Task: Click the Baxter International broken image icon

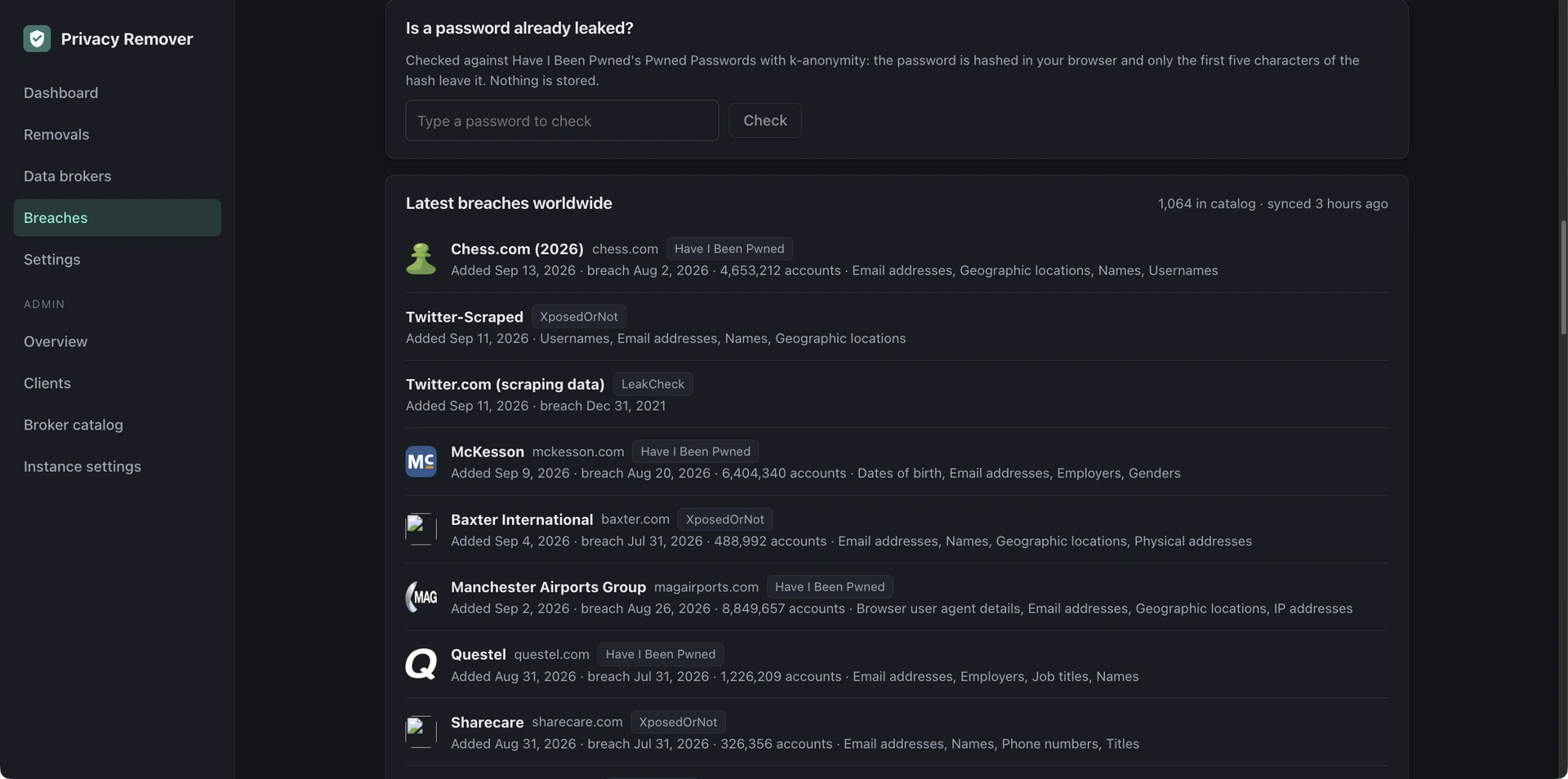Action: [x=421, y=529]
